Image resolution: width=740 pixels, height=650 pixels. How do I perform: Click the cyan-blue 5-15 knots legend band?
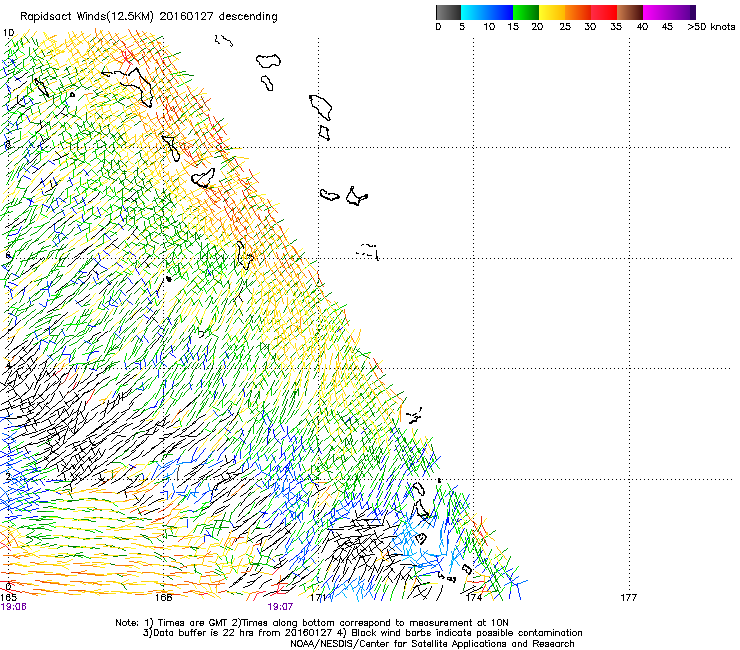[x=487, y=12]
